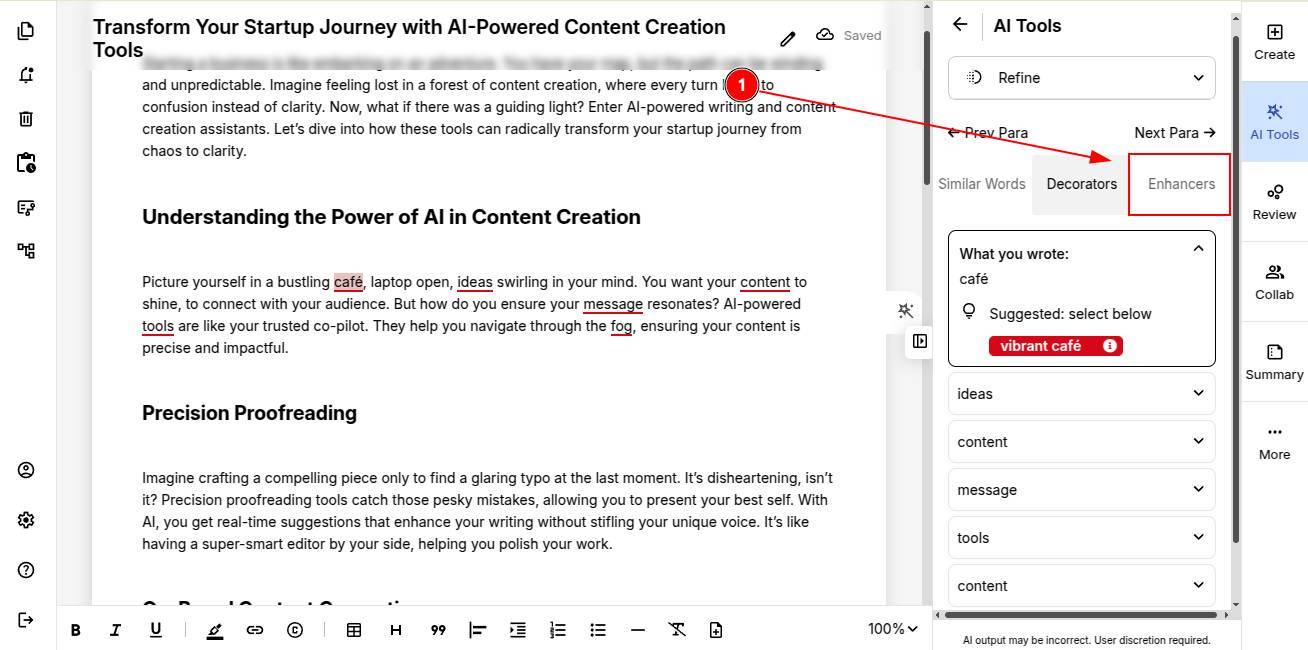The height and width of the screenshot is (650, 1308).
Task: Open the Refine dropdown
Action: pos(1081,78)
